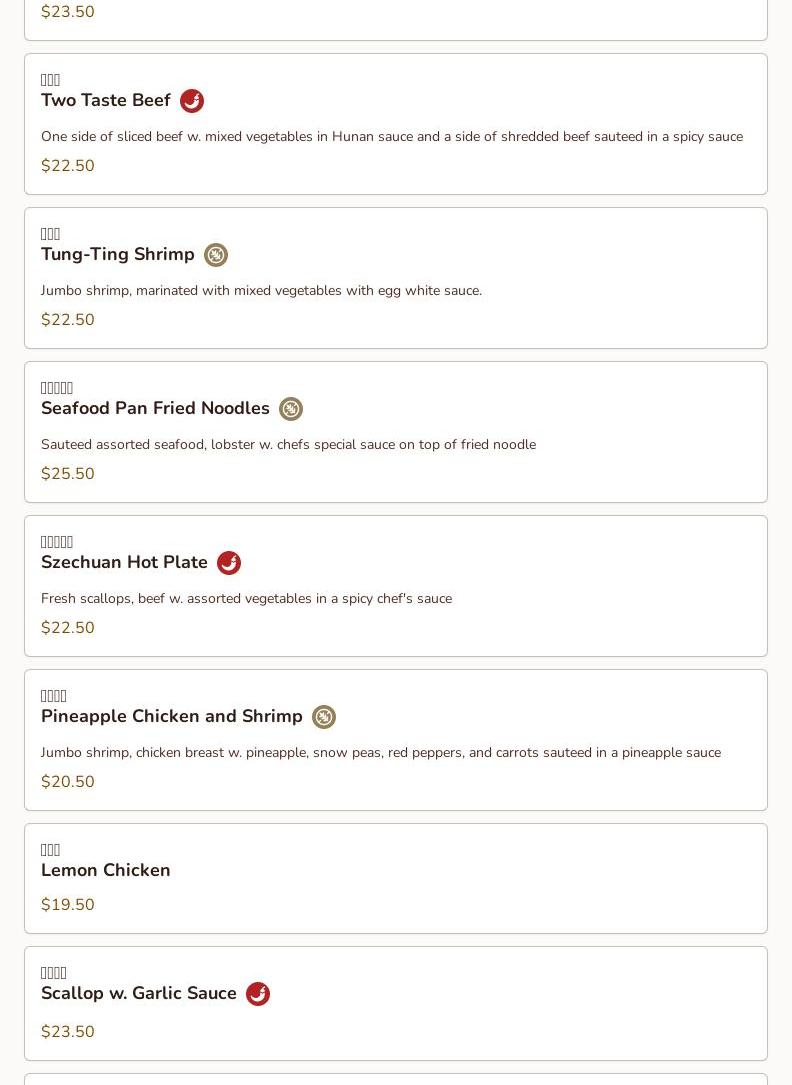This screenshot has width=792, height=1085.
Task: Click the Szechuan Hot Plate description text
Action: pyautogui.click(x=246, y=599)
